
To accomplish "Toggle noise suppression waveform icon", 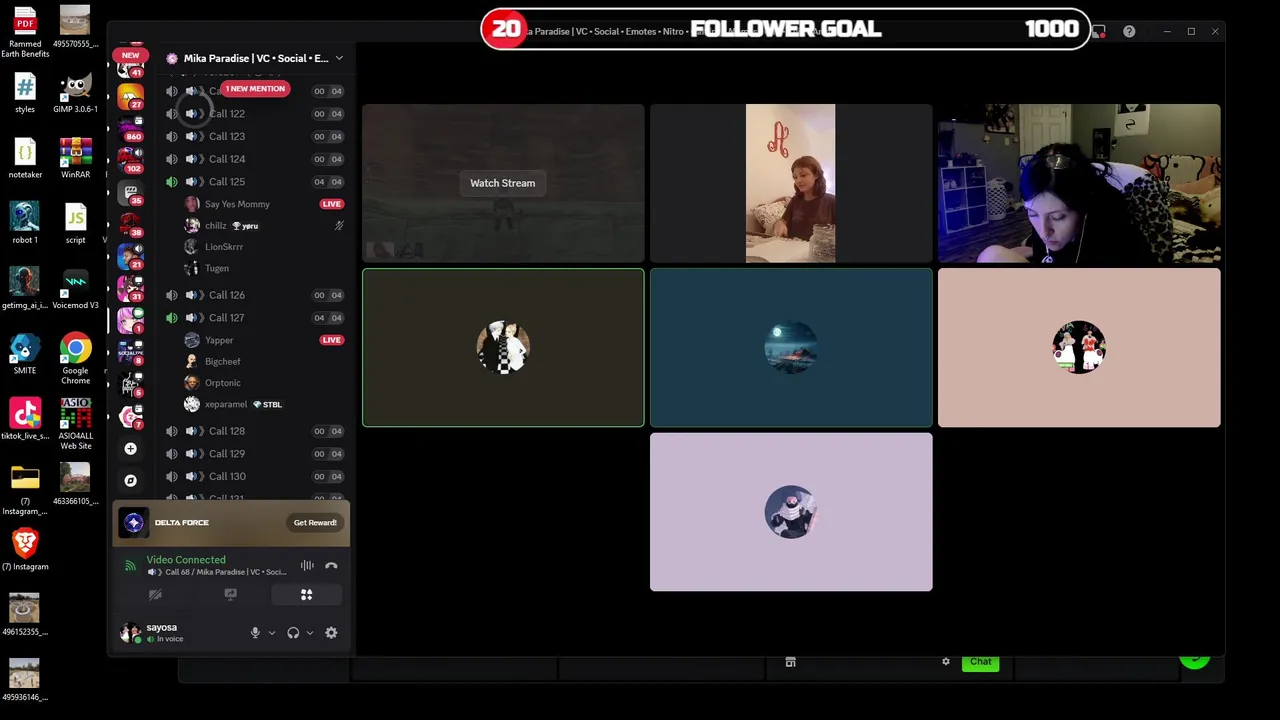I will pos(307,566).
